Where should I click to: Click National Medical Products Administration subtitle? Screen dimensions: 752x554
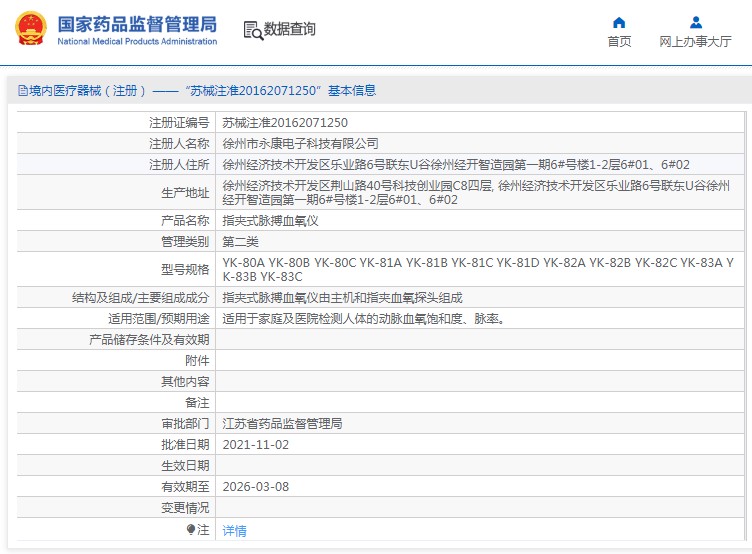click(x=137, y=42)
